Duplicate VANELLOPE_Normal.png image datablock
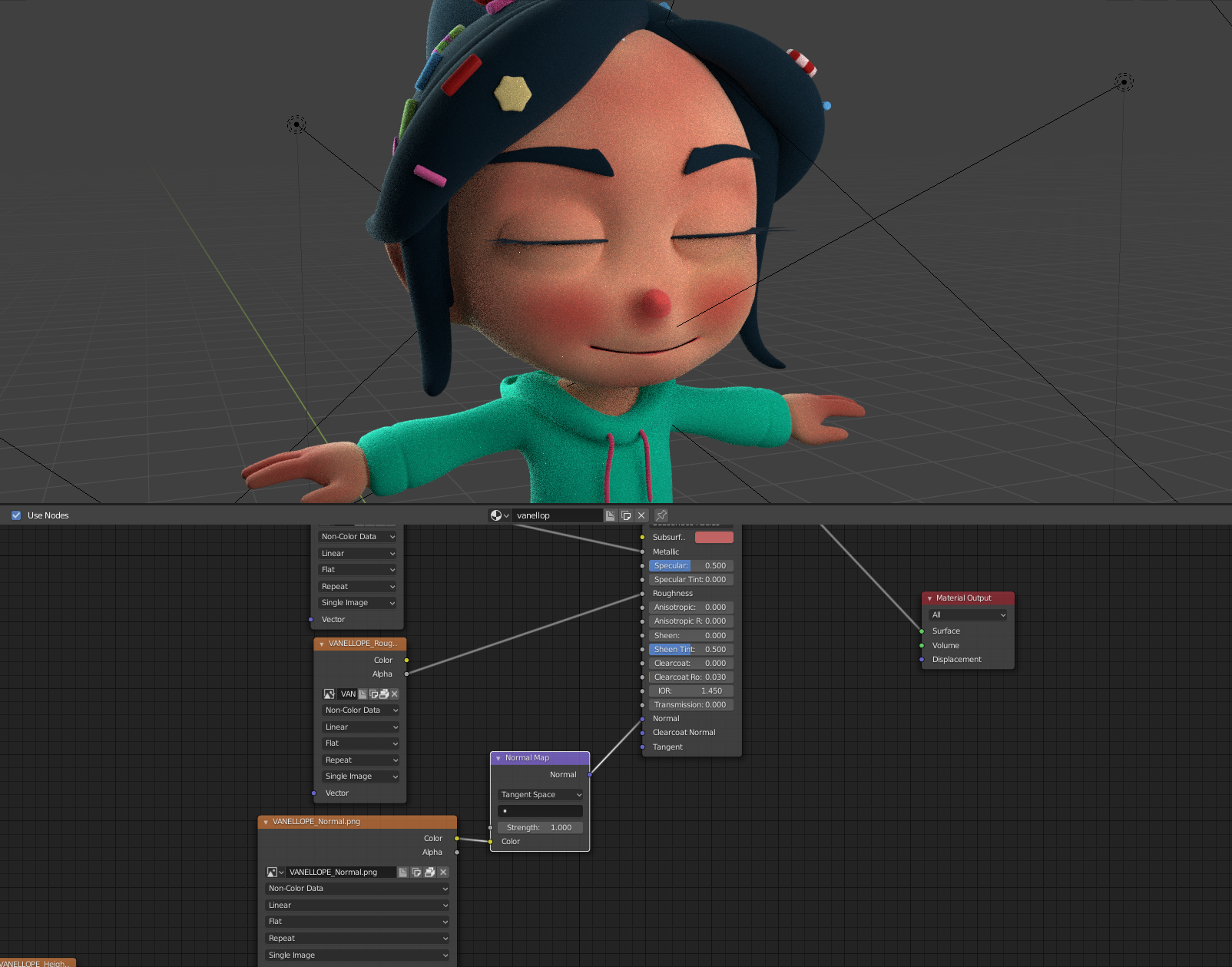 (416, 873)
